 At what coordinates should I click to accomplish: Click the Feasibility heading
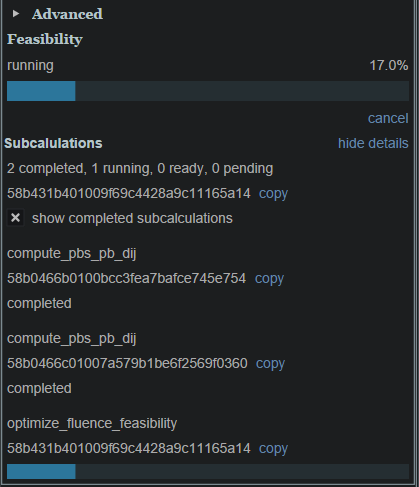(45, 39)
